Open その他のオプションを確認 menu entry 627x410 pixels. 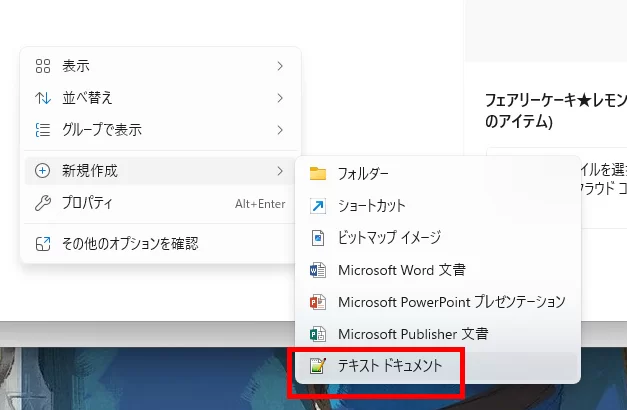[130, 243]
